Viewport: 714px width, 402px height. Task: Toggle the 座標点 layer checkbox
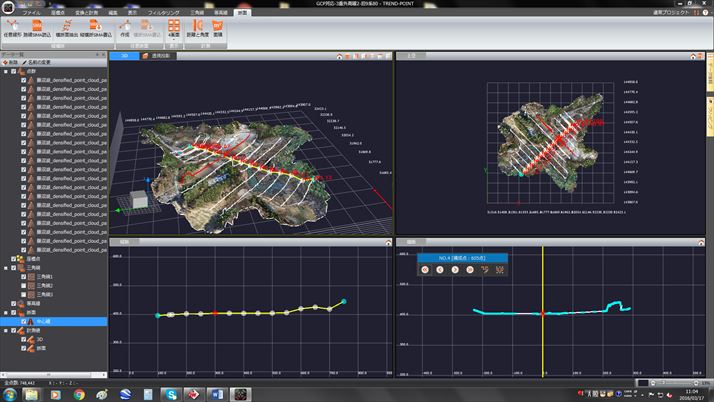tap(14, 259)
